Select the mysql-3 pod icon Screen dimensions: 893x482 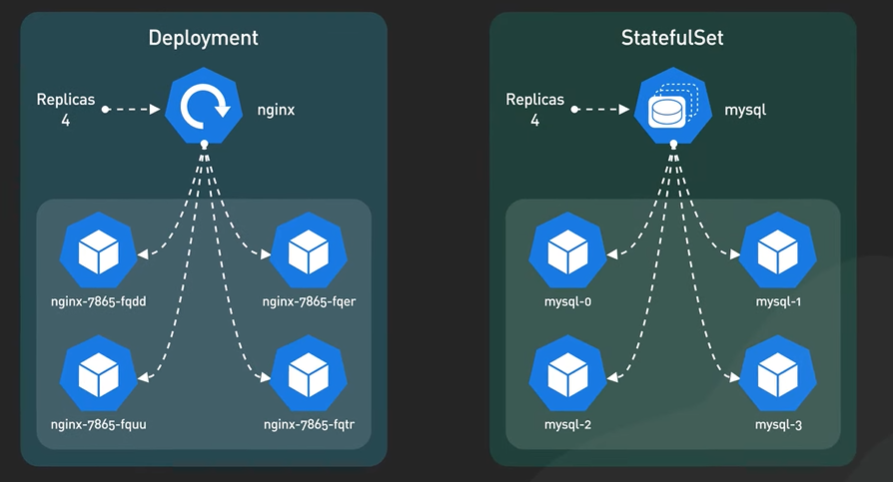[778, 374]
